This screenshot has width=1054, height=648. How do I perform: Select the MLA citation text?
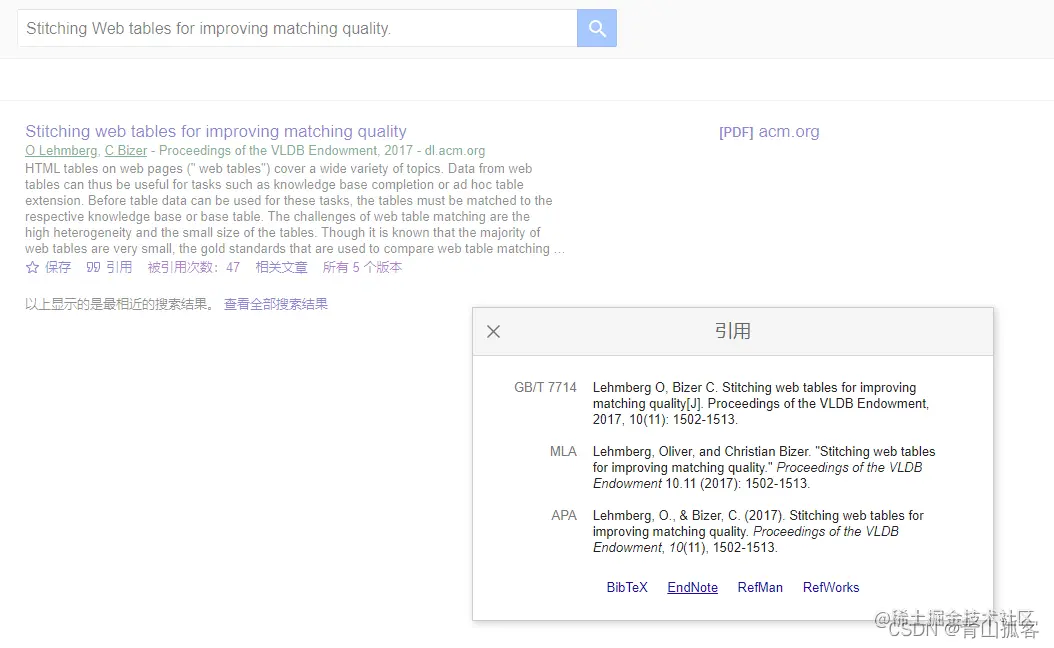[x=764, y=467]
